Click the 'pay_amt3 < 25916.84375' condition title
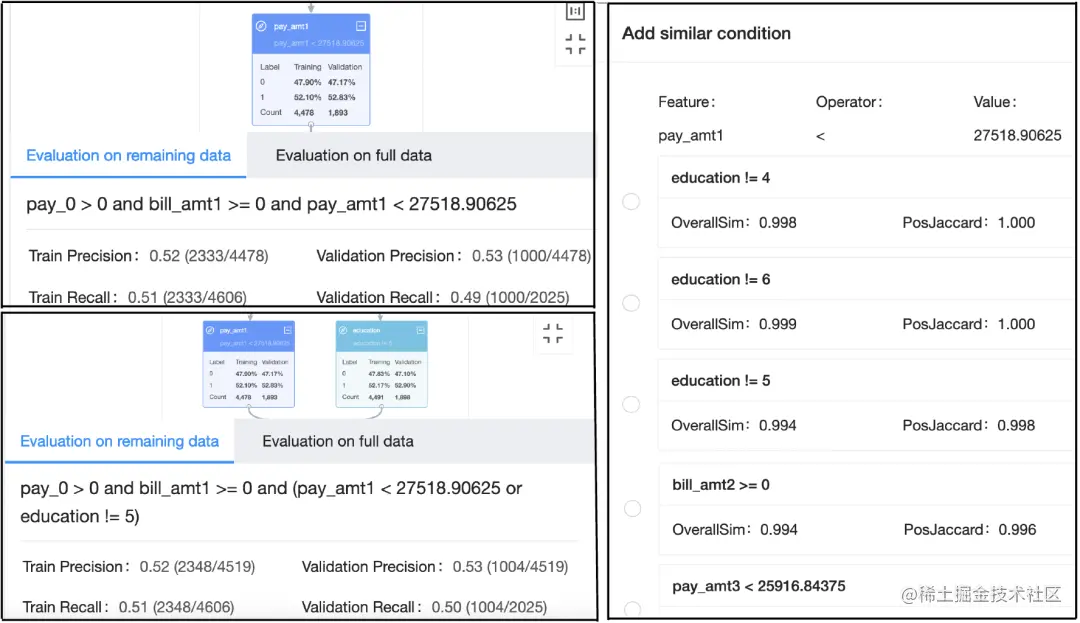 [759, 586]
